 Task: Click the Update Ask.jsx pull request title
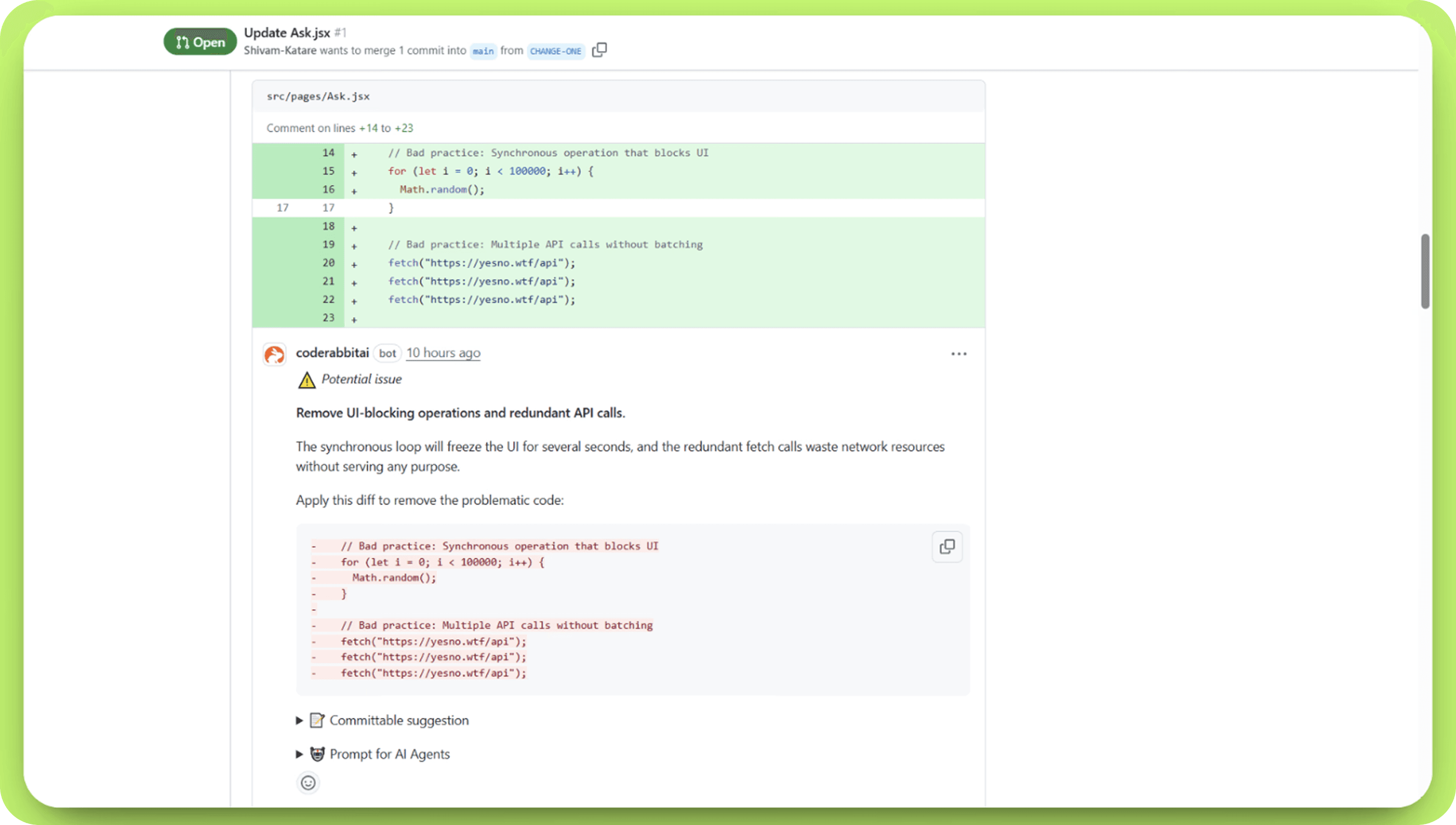pyautogui.click(x=287, y=33)
